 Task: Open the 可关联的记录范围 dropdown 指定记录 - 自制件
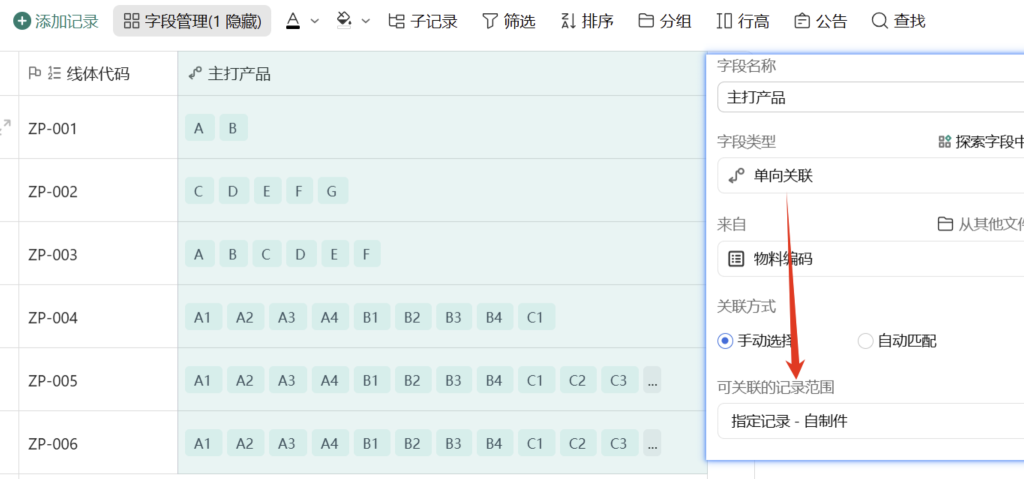click(x=870, y=421)
